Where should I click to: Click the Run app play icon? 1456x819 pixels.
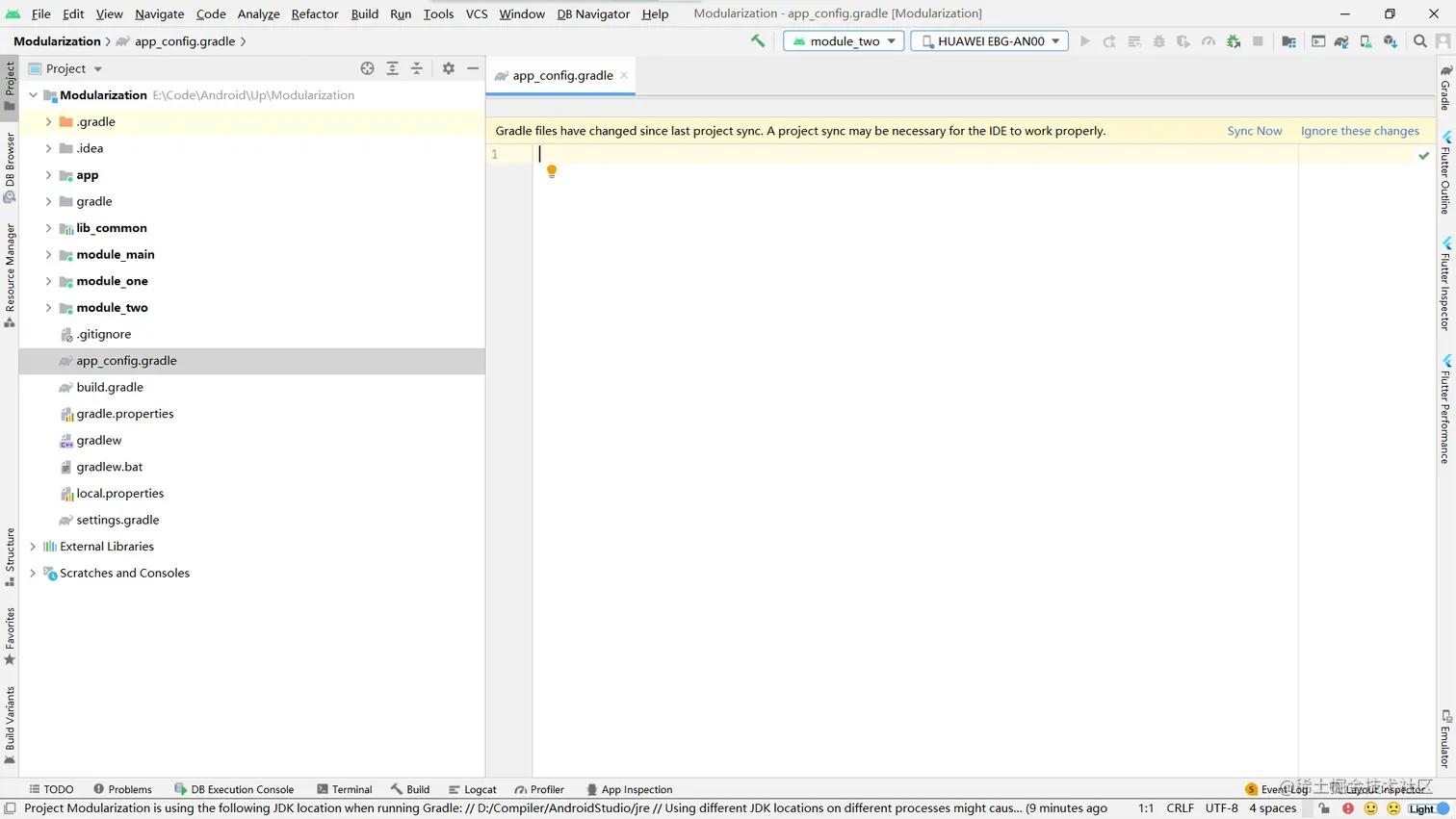pos(1085,41)
